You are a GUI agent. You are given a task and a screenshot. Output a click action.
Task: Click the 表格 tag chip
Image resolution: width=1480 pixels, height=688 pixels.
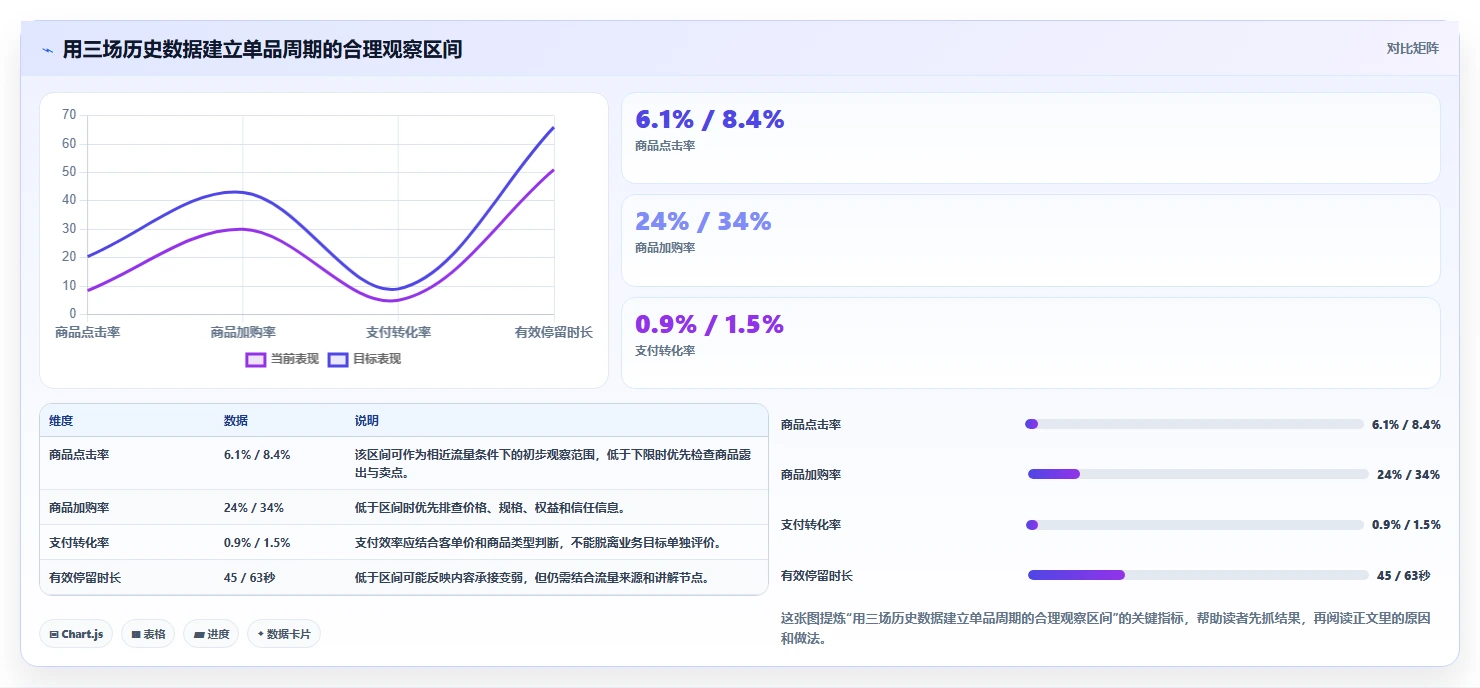click(148, 634)
